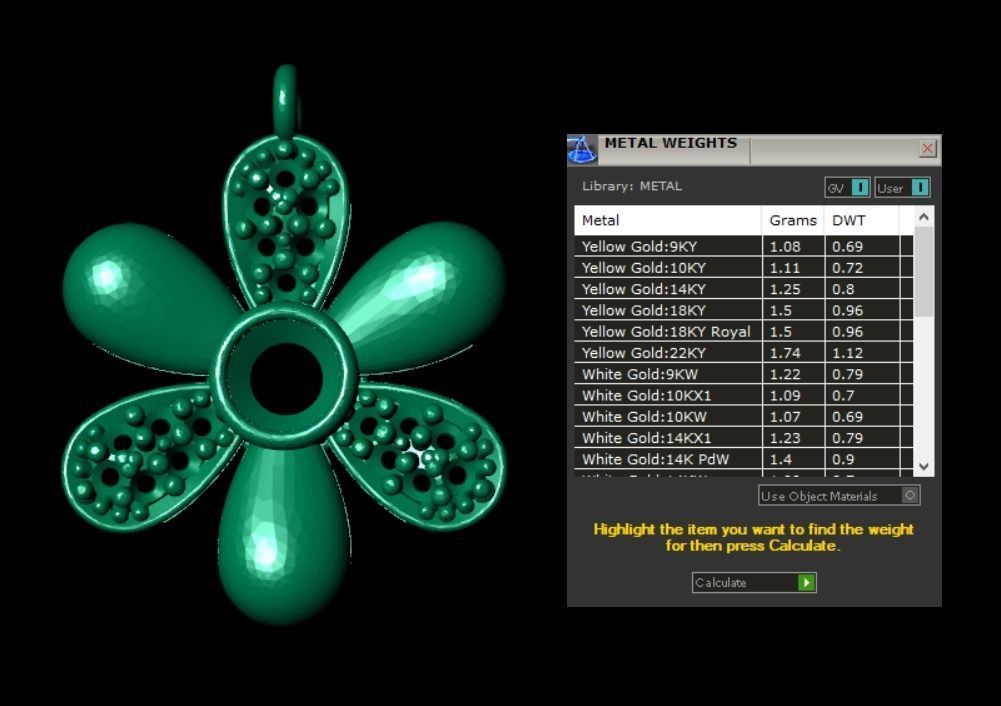Select the Yellow Gold:18KY Royal row
Viewport: 1001px width, 706px height.
[744, 331]
